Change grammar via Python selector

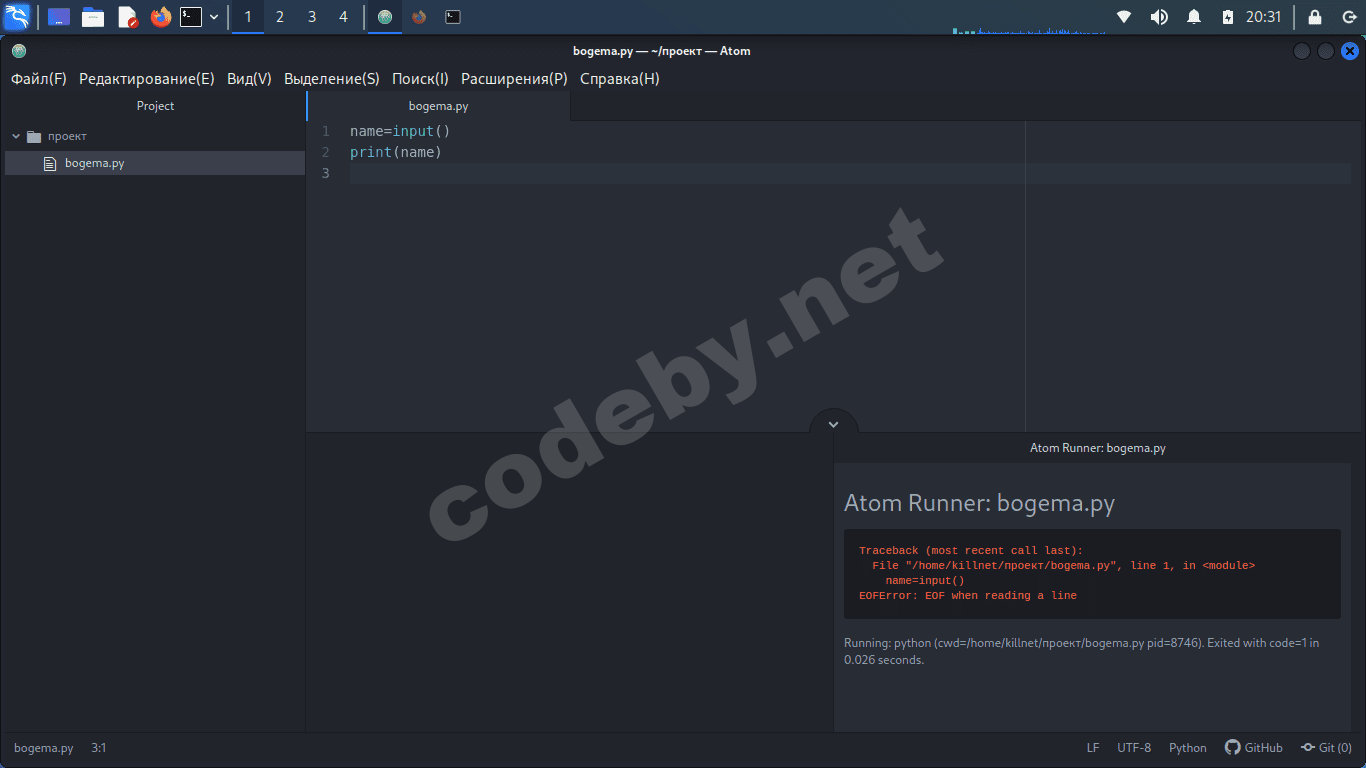pyautogui.click(x=1187, y=748)
